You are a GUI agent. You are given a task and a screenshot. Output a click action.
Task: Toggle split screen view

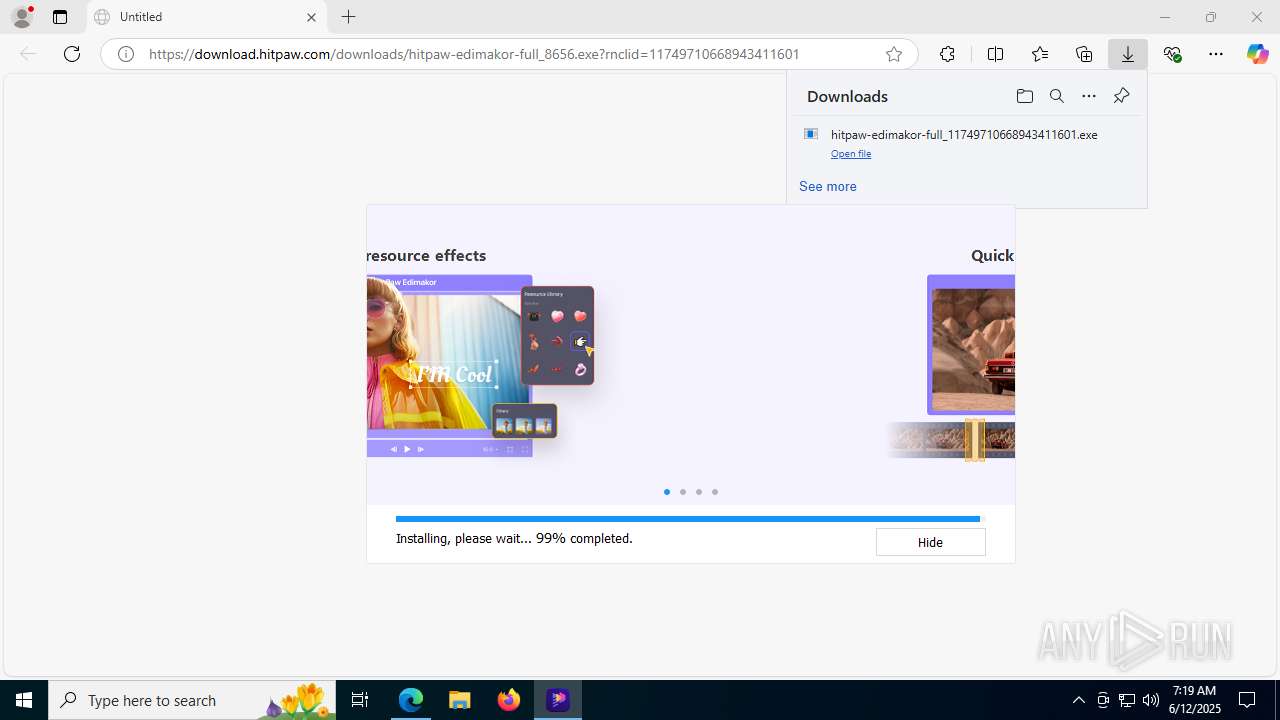[x=995, y=54]
